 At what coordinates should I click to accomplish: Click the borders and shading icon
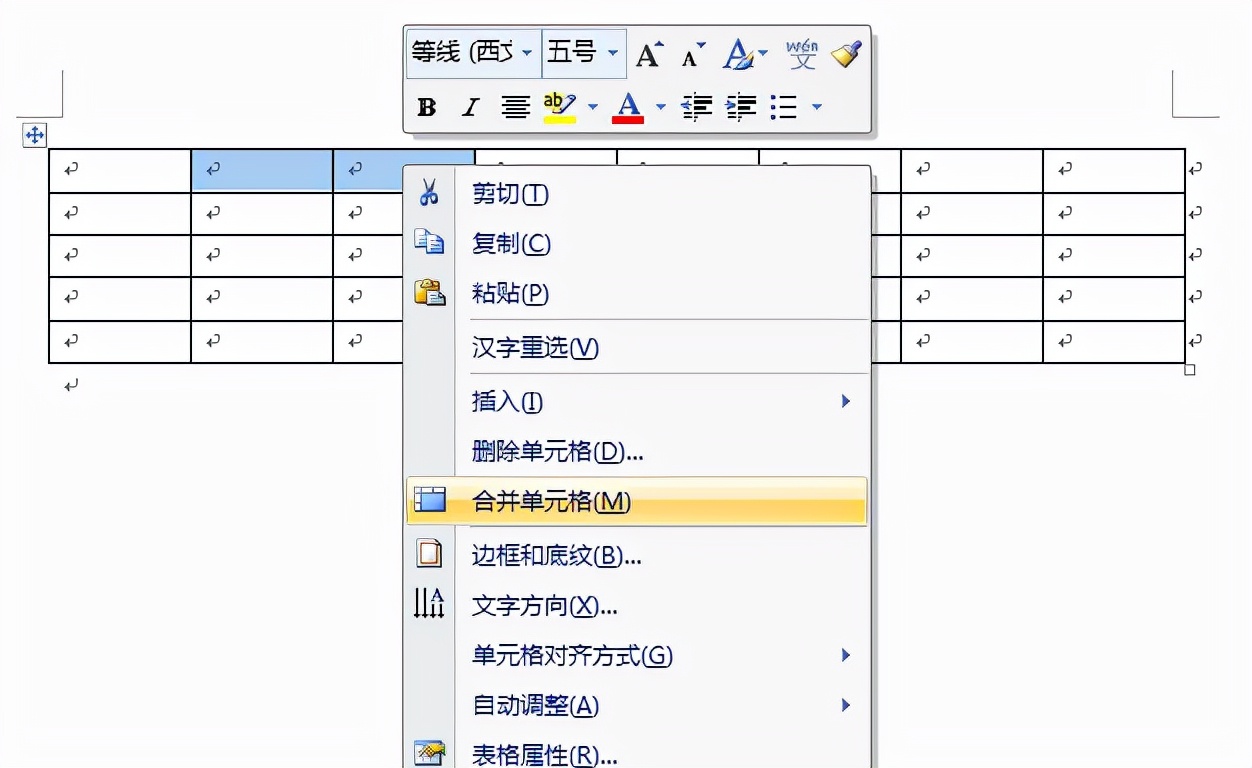[x=429, y=553]
